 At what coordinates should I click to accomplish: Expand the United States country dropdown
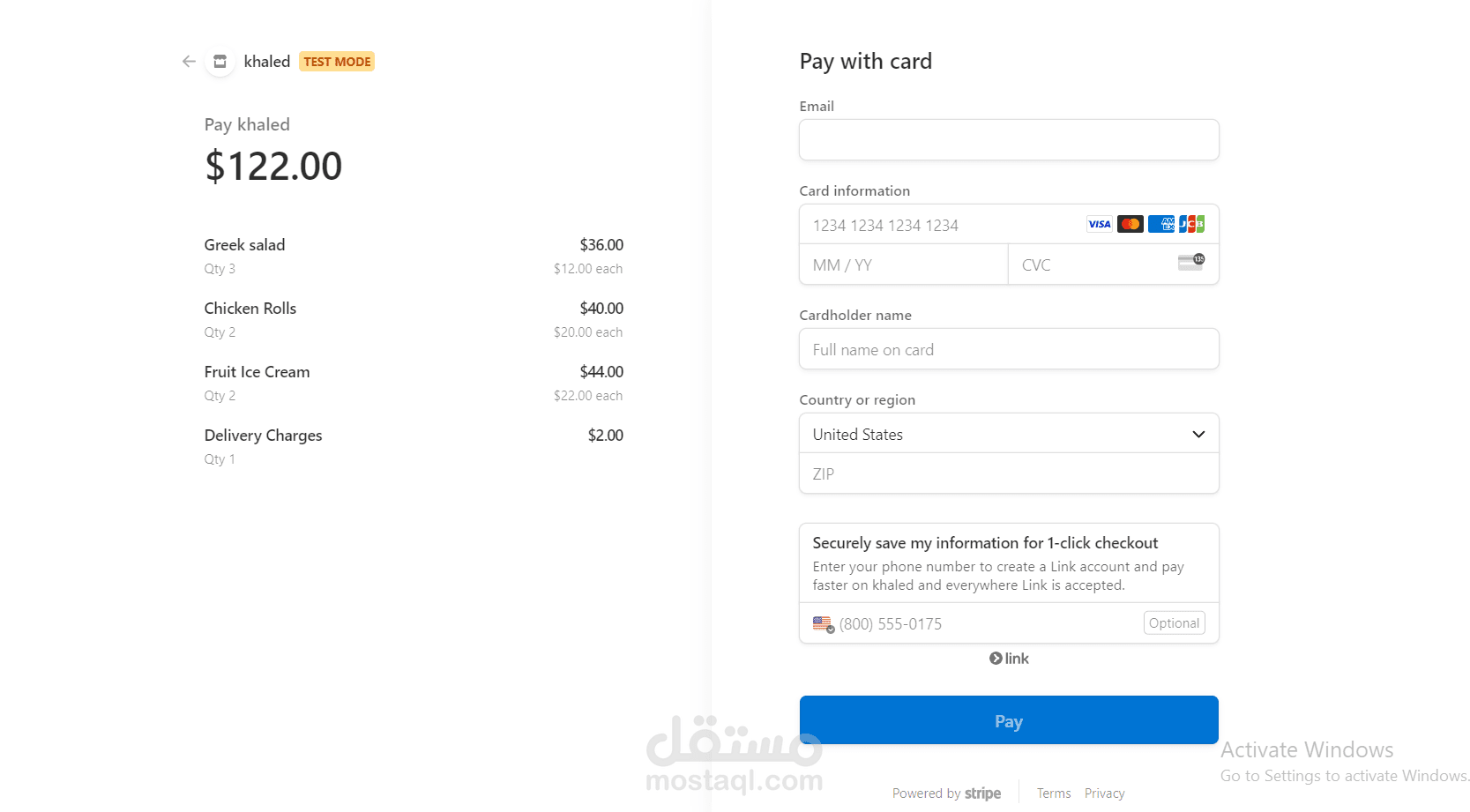(x=1009, y=434)
